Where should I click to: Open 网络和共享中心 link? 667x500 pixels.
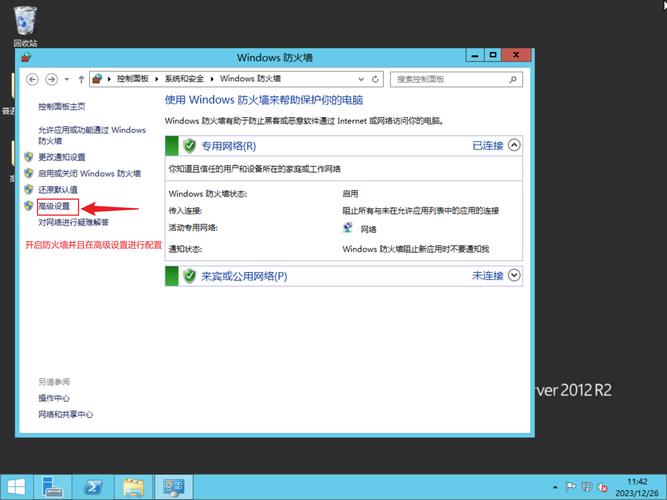(66, 414)
